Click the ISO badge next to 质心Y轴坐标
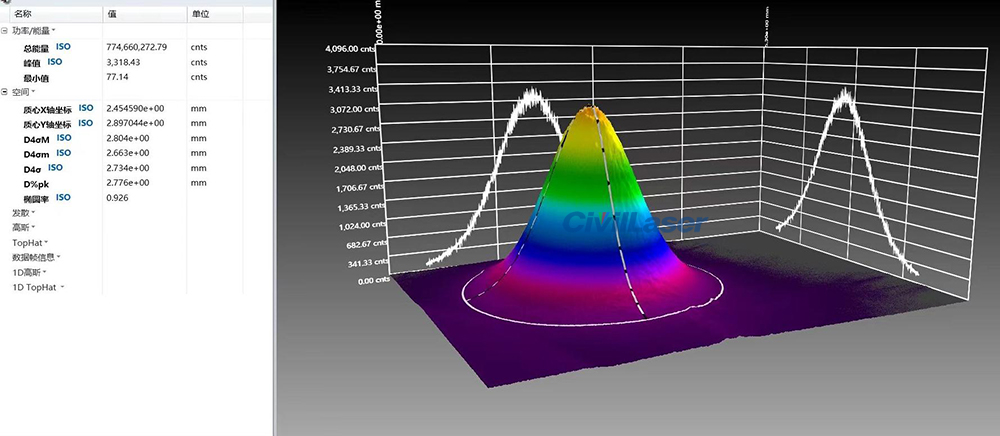 tap(86, 122)
